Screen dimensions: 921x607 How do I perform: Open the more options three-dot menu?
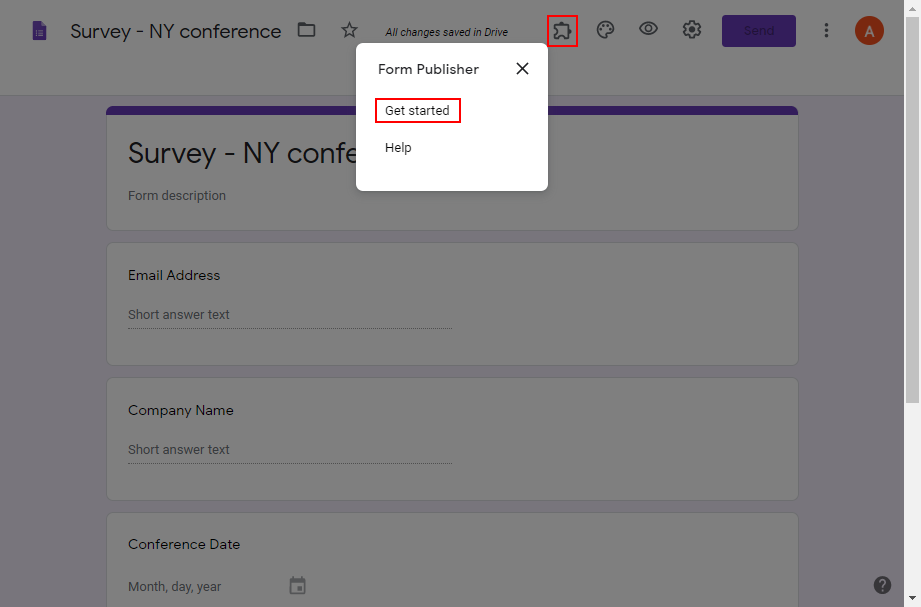click(826, 31)
